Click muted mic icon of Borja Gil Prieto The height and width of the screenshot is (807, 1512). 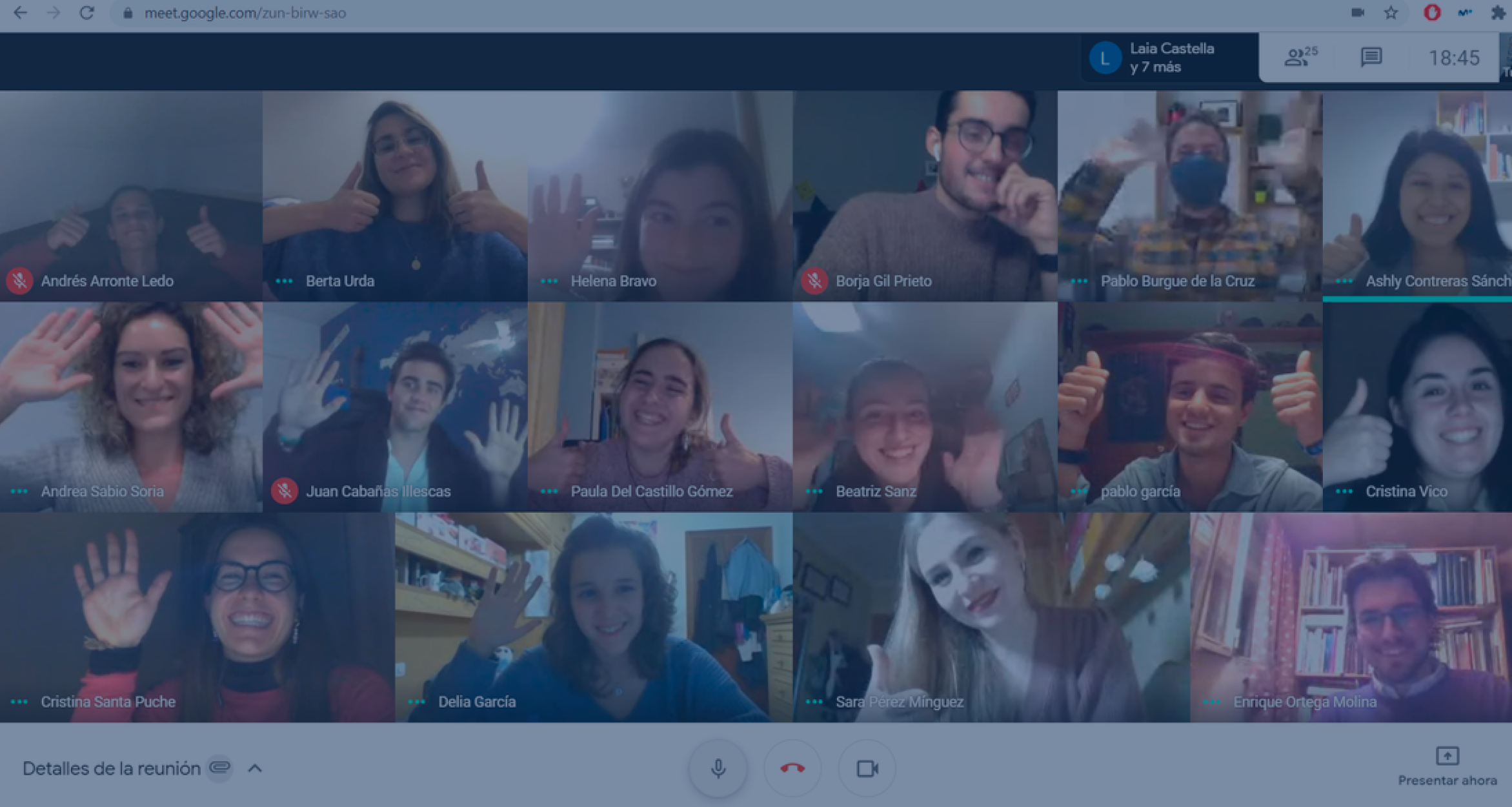coord(814,281)
